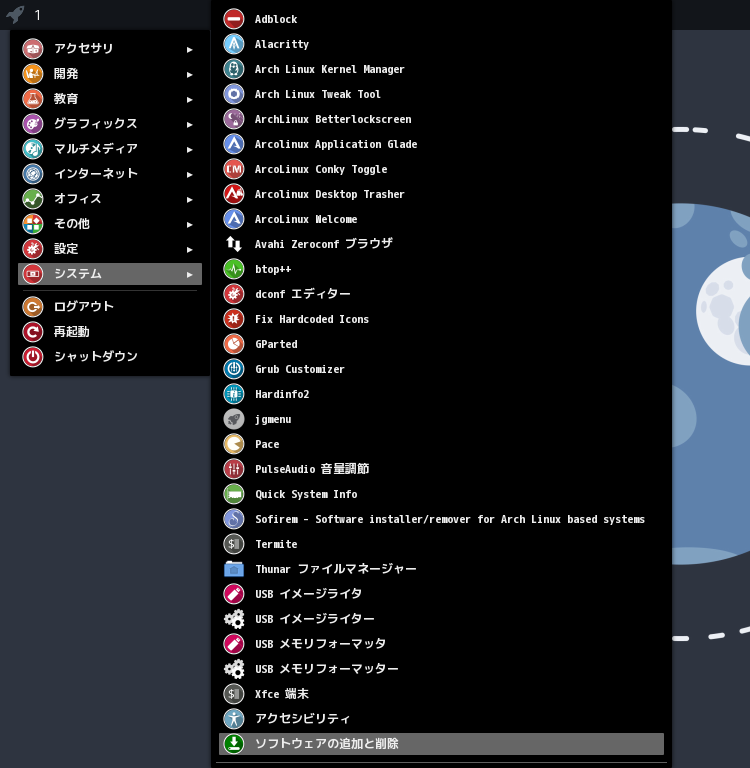750x768 pixels.
Task: Expand the 教育 submenu arrow
Action: pyautogui.click(x=190, y=99)
